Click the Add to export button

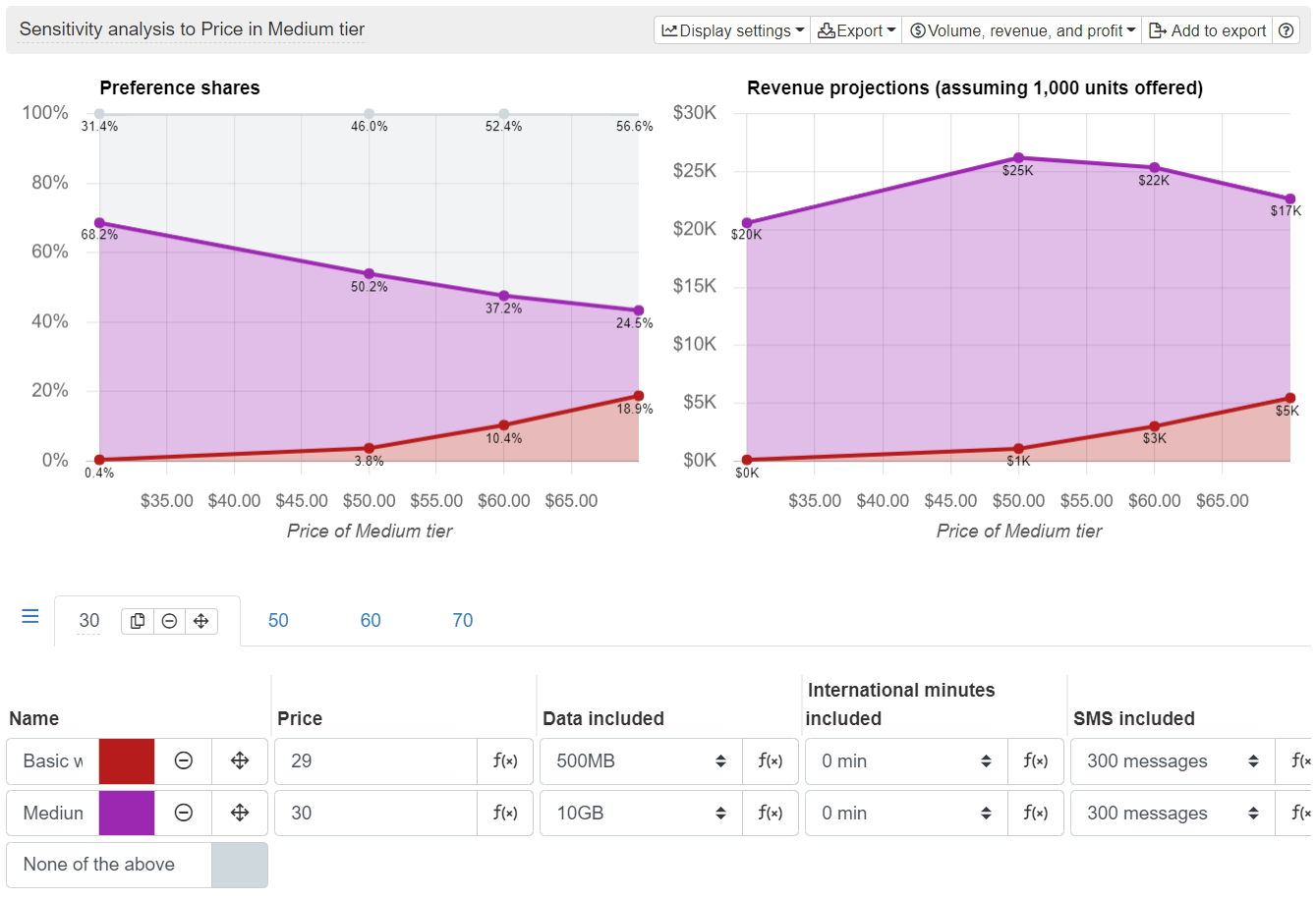coord(1208,30)
